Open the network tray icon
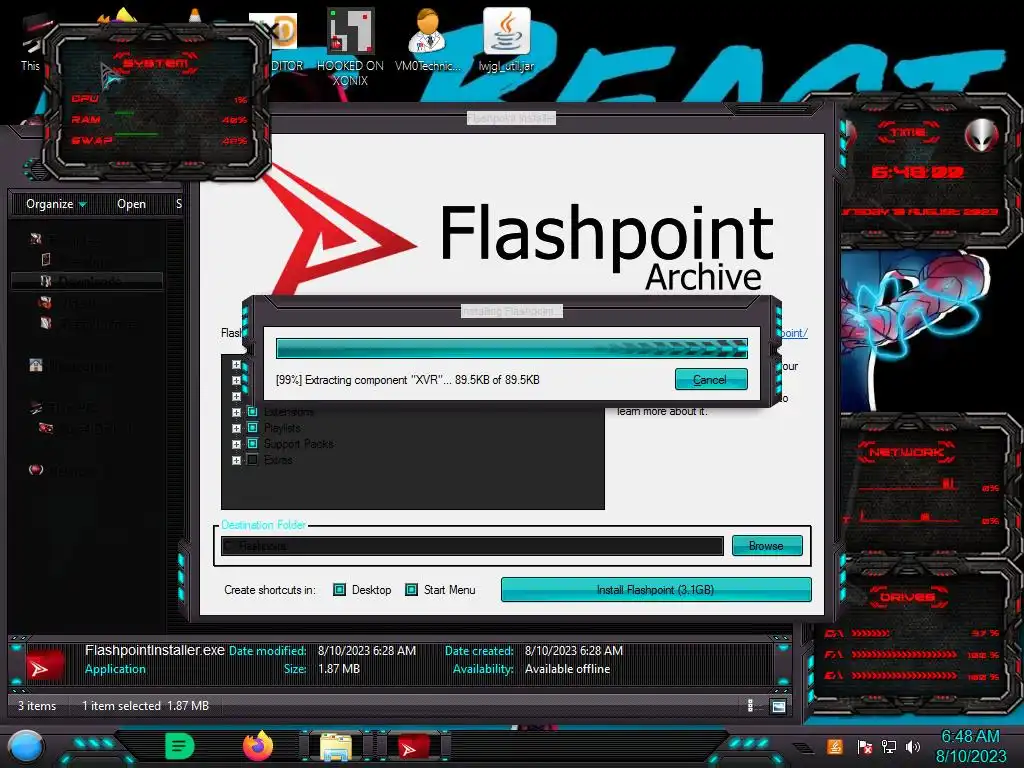Image resolution: width=1024 pixels, height=768 pixels. coord(889,746)
